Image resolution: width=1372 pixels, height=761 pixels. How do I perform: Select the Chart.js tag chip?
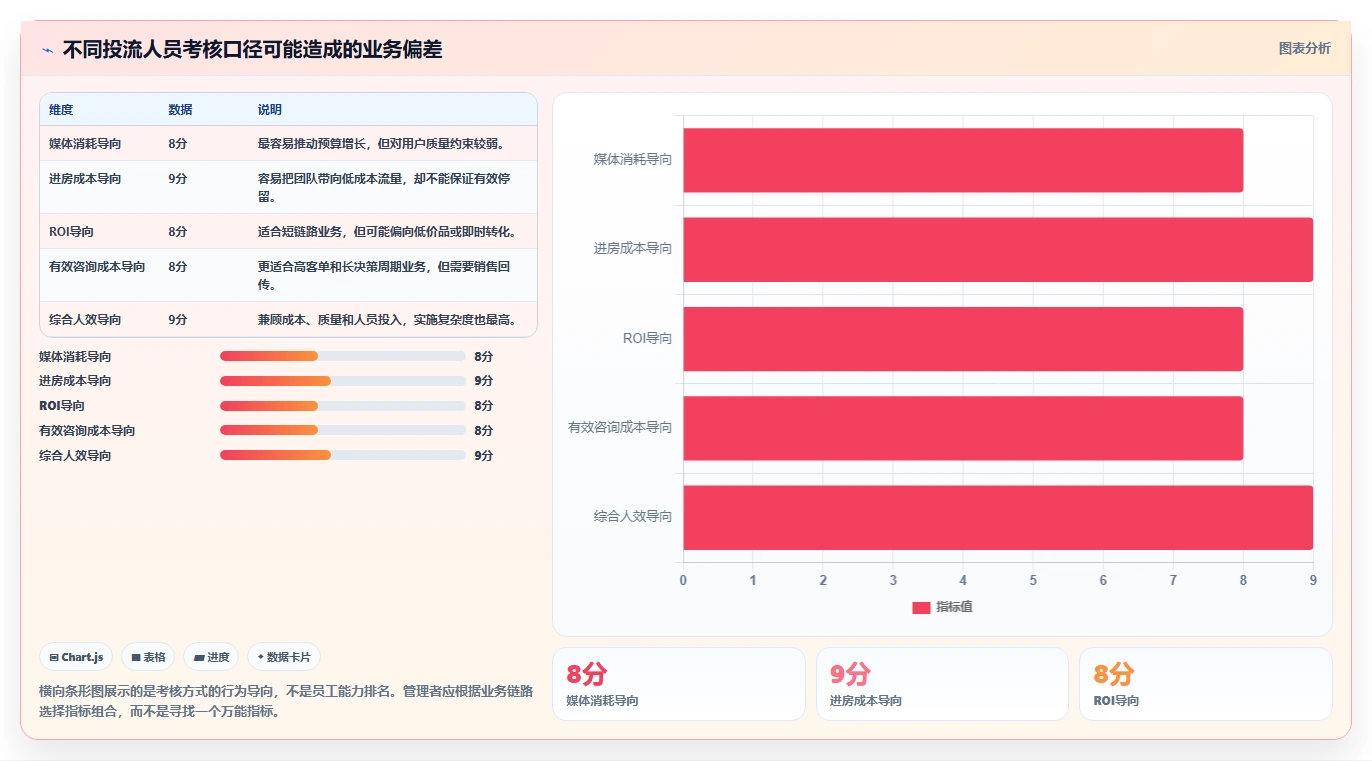76,657
